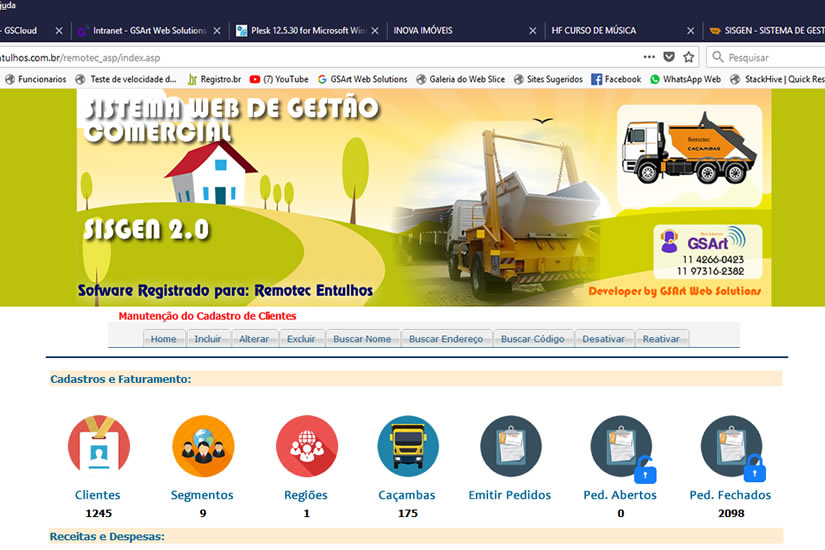Viewport: 825px width, 550px height.
Task: Open the GSArt Web Solutions bookmark
Action: [x=363, y=79]
